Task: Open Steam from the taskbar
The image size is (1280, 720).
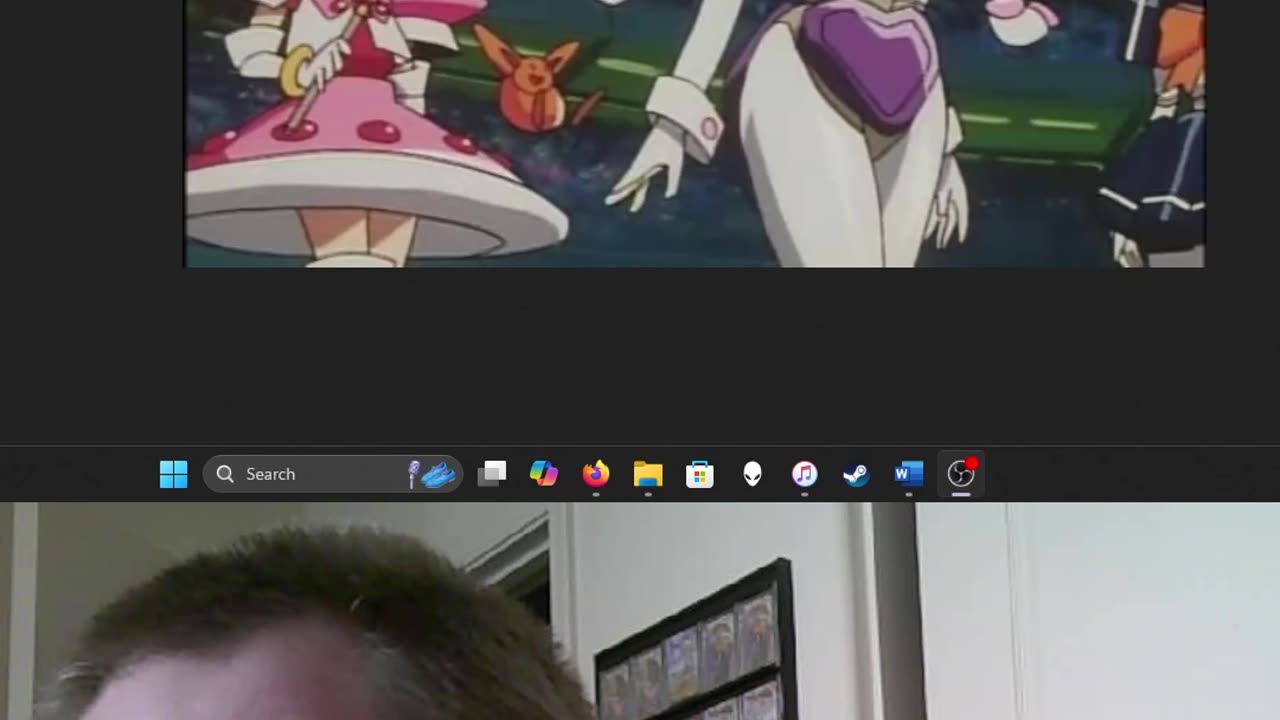Action: (856, 474)
